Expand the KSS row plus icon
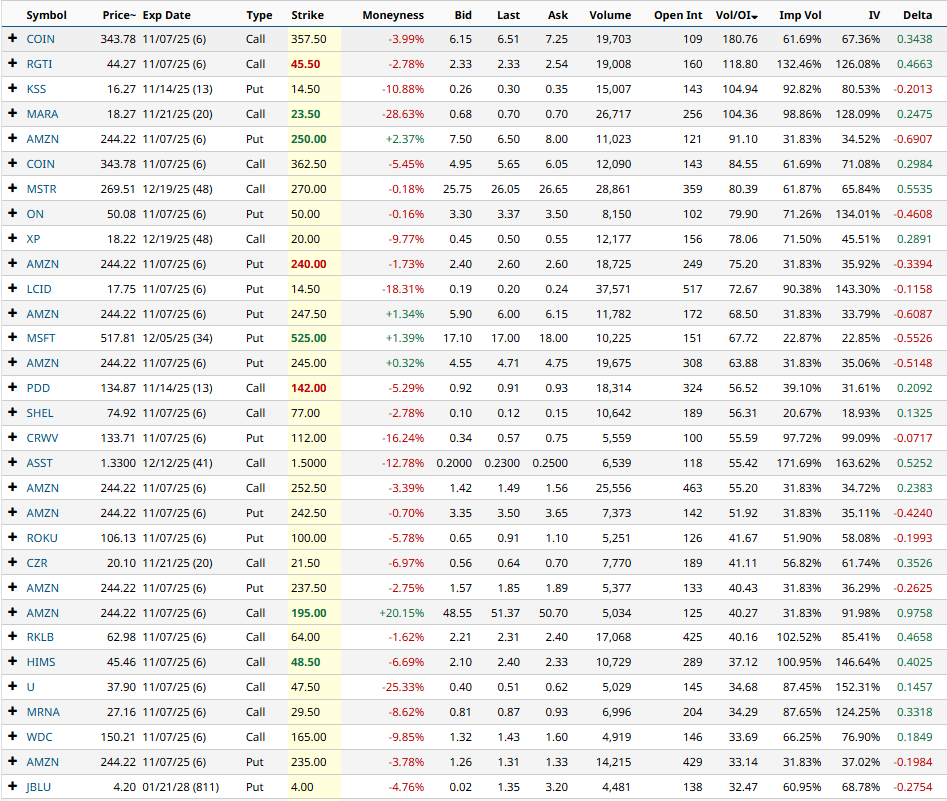Screen dimensions: 947x801 [x=12, y=88]
